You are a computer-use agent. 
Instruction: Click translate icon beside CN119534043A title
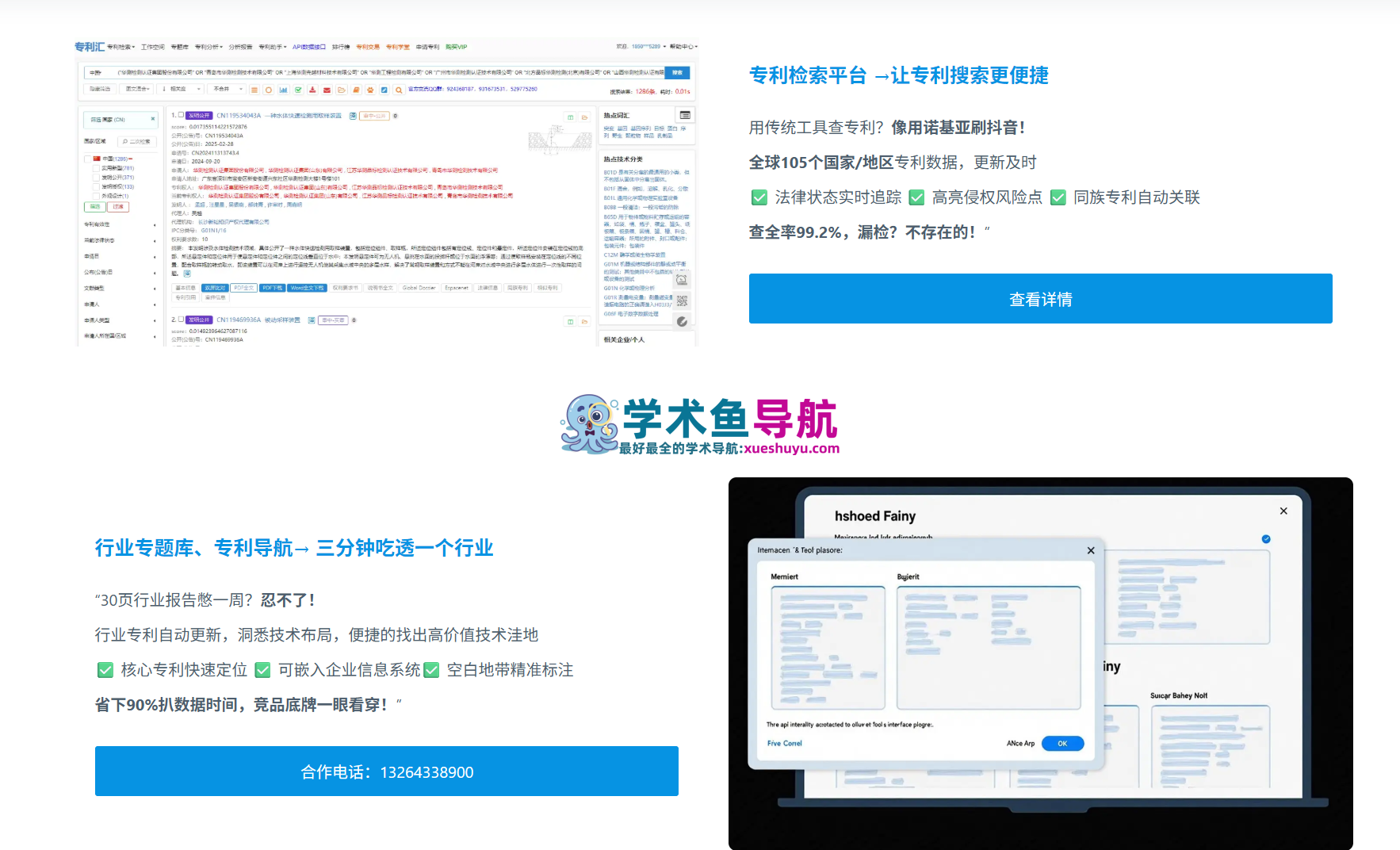click(353, 116)
